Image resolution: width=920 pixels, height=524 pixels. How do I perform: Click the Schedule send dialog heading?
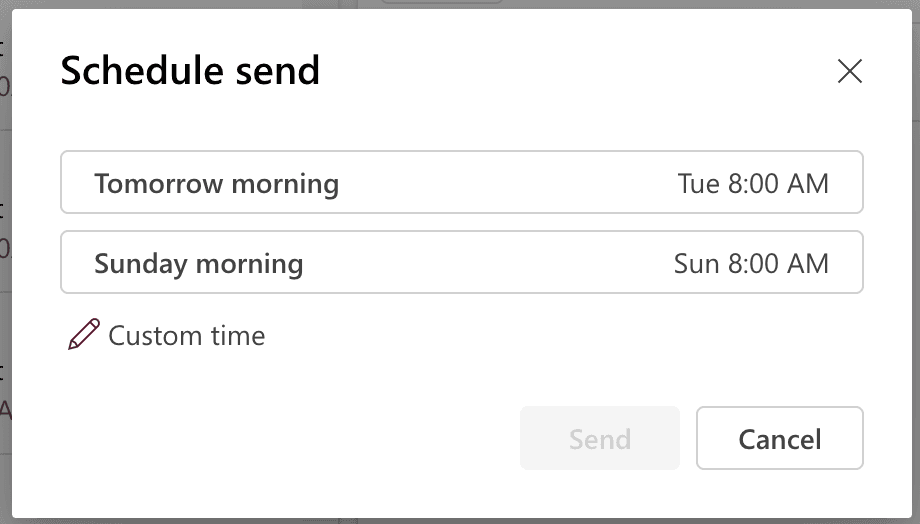190,71
